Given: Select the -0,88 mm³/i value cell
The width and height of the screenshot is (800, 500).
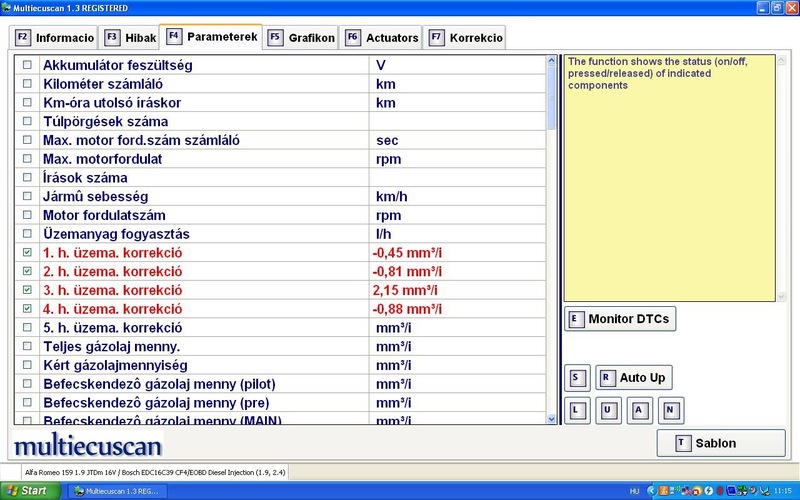Looking at the screenshot, I should [x=457, y=309].
